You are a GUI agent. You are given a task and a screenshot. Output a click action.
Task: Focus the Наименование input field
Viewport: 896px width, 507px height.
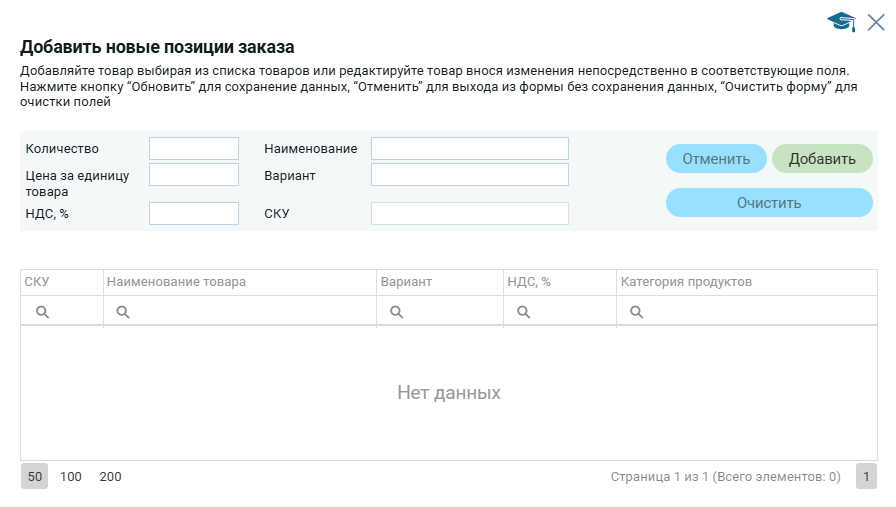pos(469,149)
